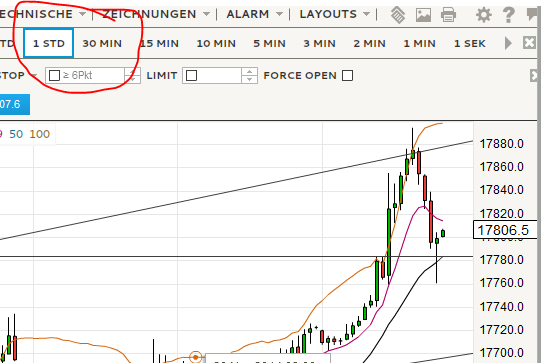Click the speech bubble feedback icon
Viewport: 541px width, 363px height.
(x=533, y=15)
